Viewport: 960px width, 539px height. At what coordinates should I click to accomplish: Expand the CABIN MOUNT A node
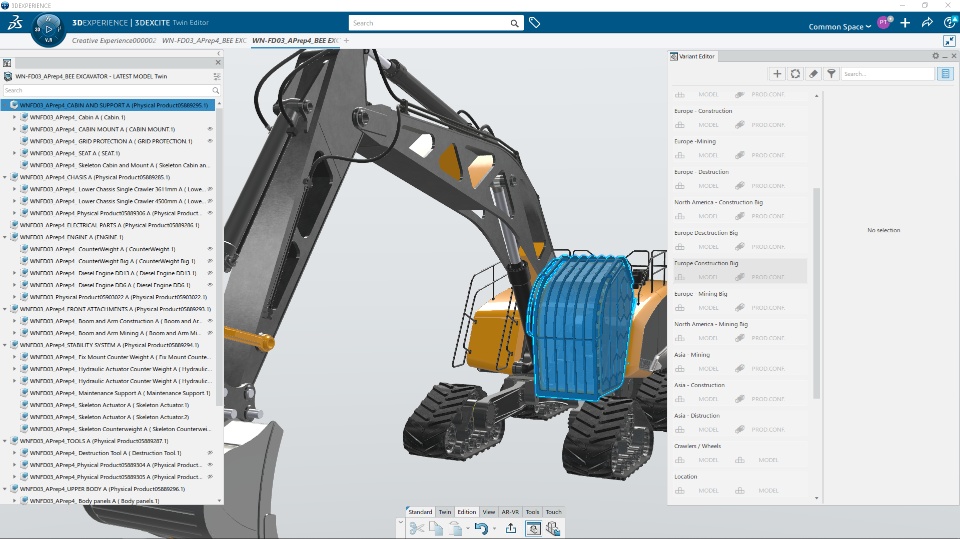point(15,129)
